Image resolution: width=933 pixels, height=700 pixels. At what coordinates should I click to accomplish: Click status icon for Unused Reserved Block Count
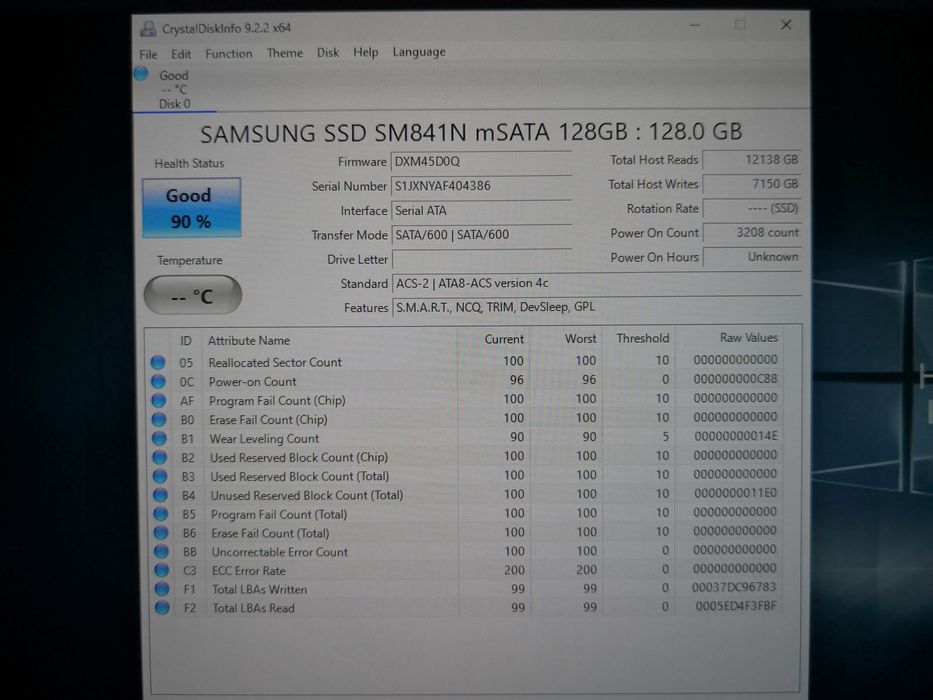[160, 495]
